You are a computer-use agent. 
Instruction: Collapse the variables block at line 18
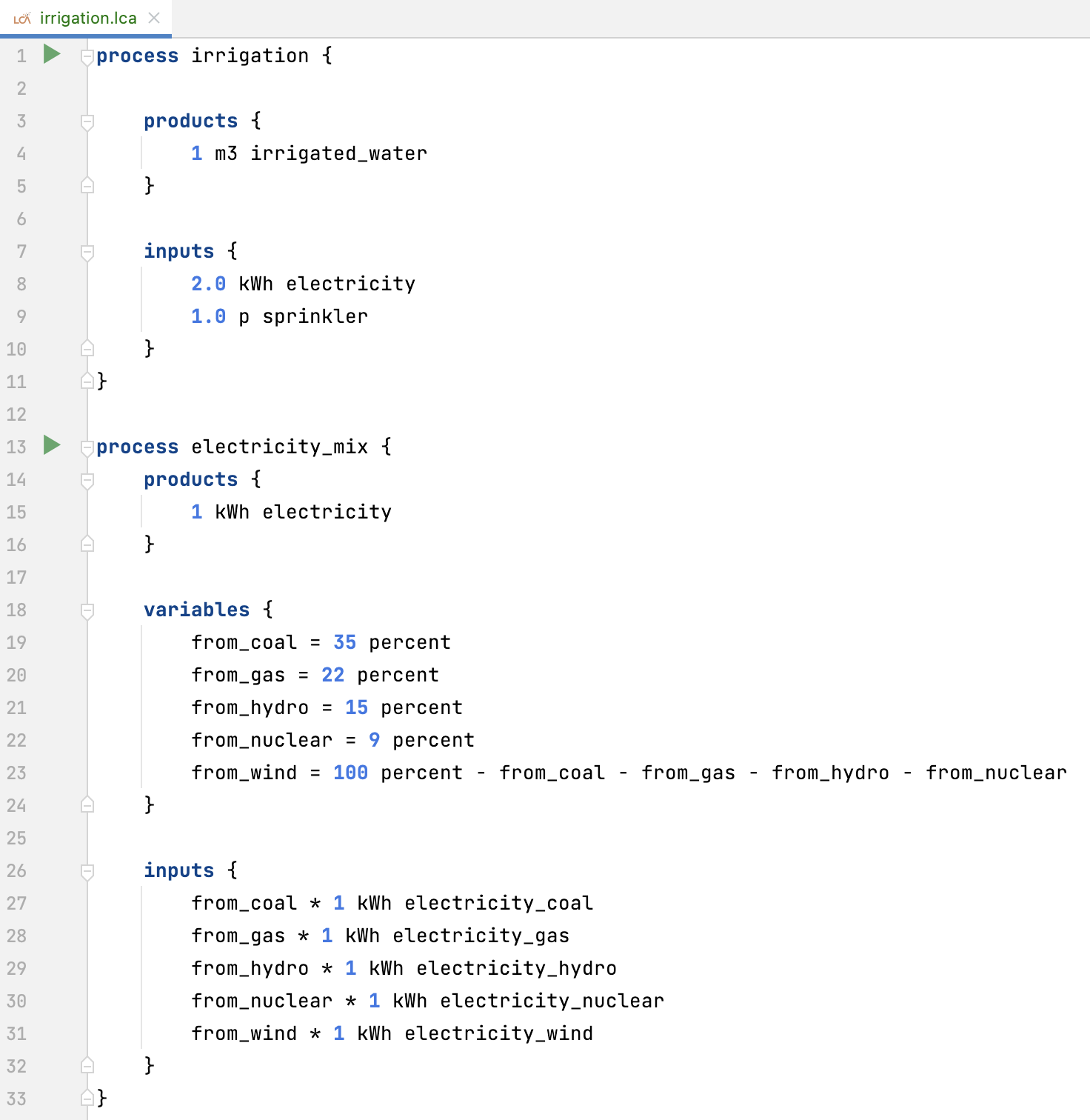pos(87,610)
